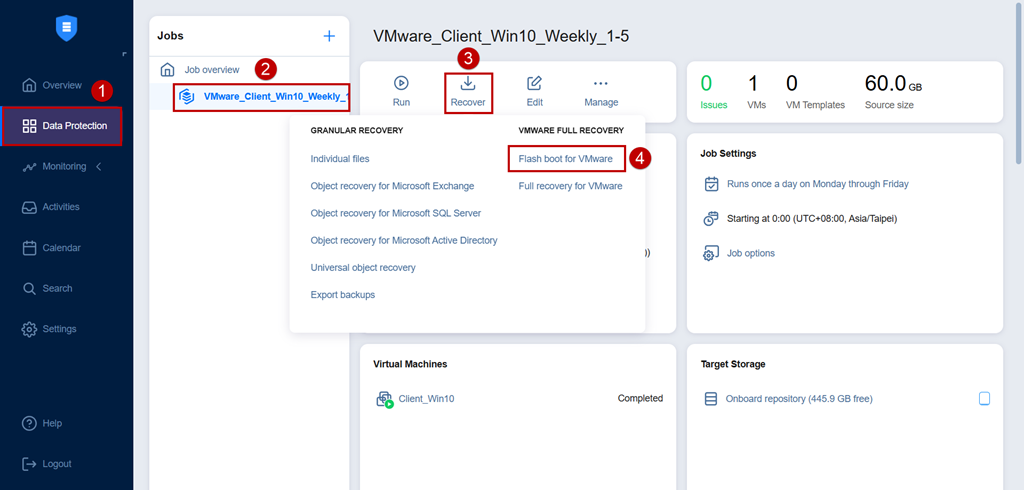Choose Object recovery for Microsoft Exchange
This screenshot has height=490, width=1024.
392,186
